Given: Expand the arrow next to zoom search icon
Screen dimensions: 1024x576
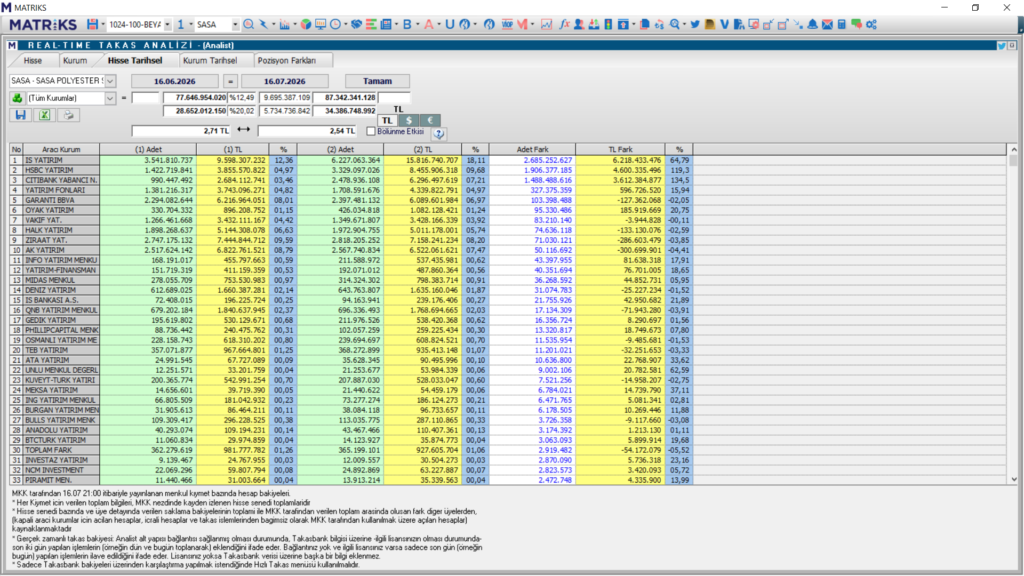Looking at the screenshot, I should pyautogui.click(x=684, y=24).
